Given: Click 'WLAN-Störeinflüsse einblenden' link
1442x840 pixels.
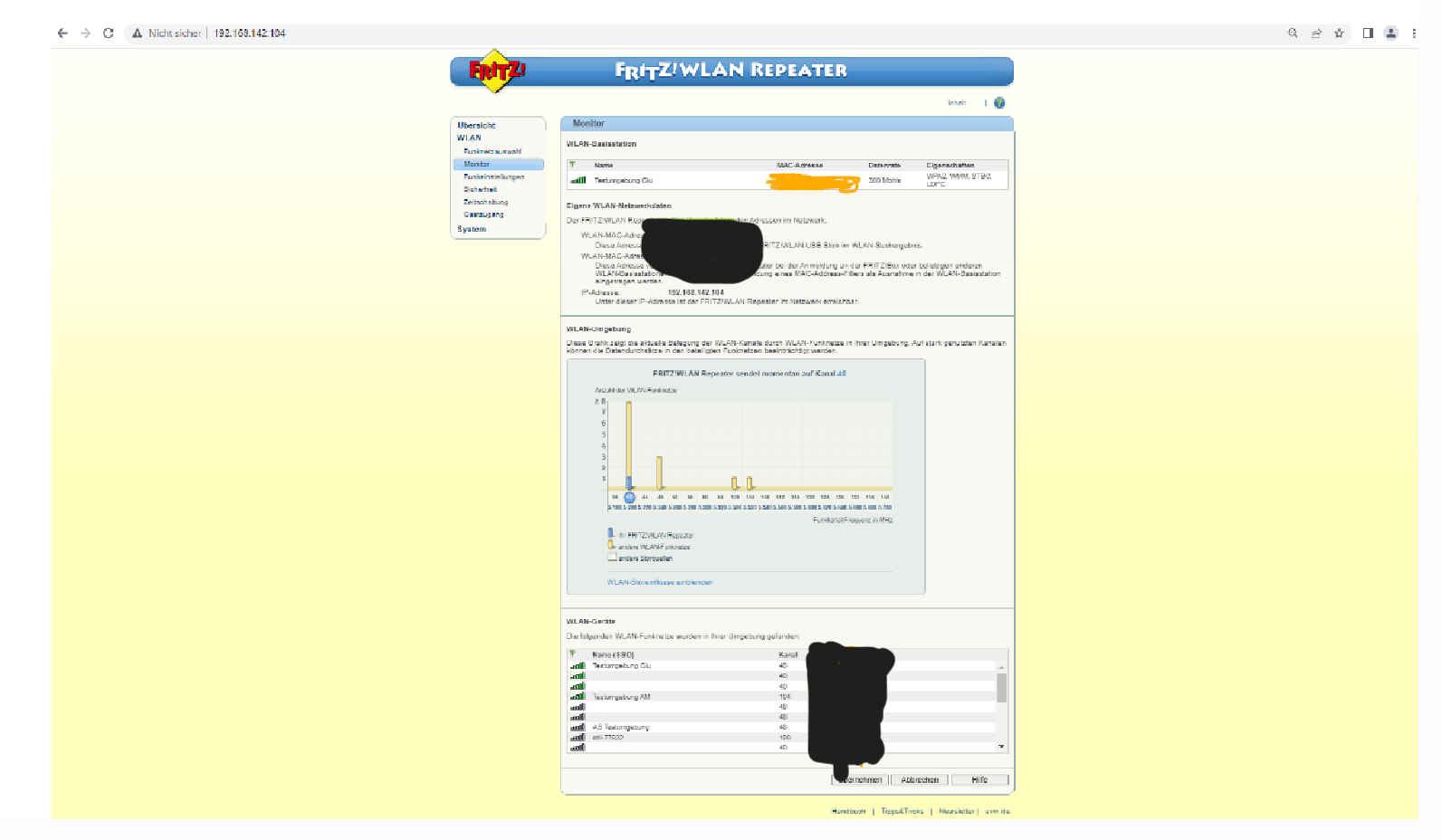Looking at the screenshot, I should (660, 582).
